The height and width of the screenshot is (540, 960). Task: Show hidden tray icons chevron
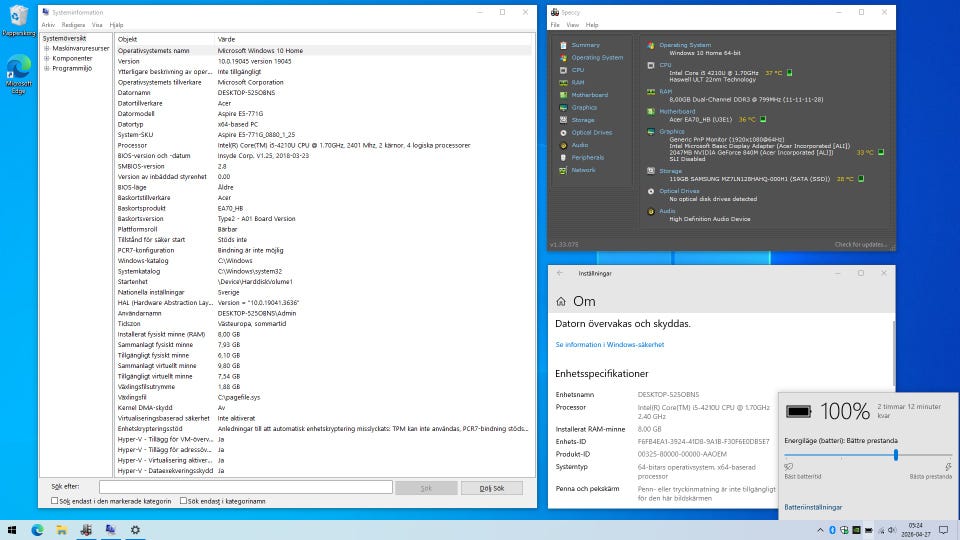pos(820,530)
